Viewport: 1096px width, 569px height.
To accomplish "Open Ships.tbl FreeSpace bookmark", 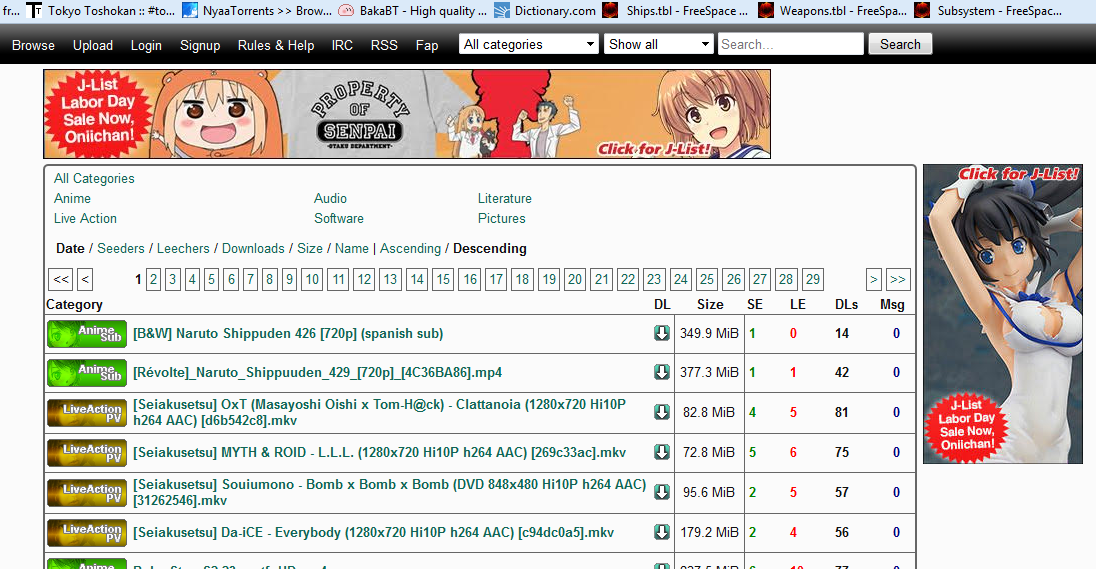I will click(x=675, y=10).
